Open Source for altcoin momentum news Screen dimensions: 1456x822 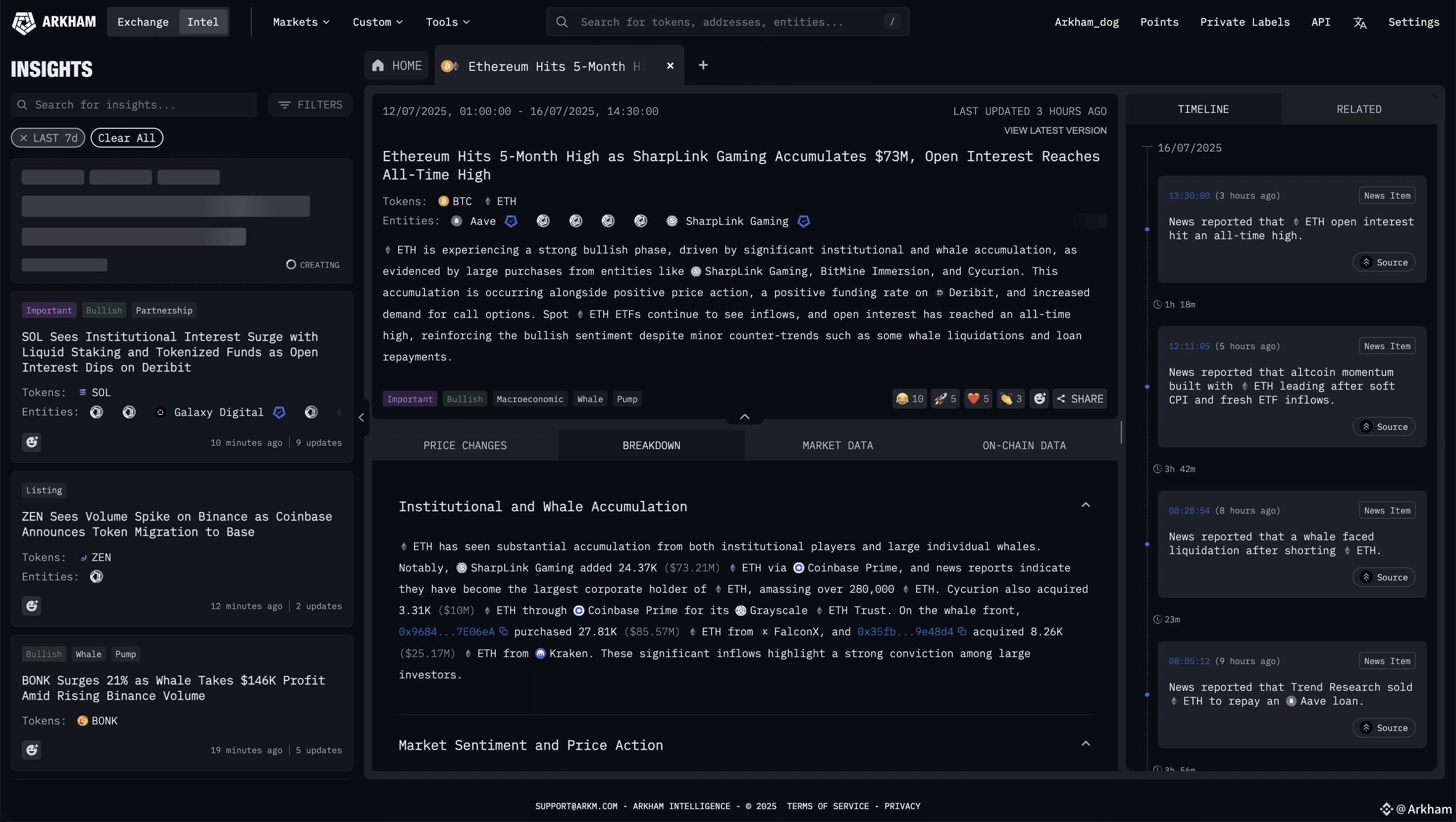(1384, 427)
